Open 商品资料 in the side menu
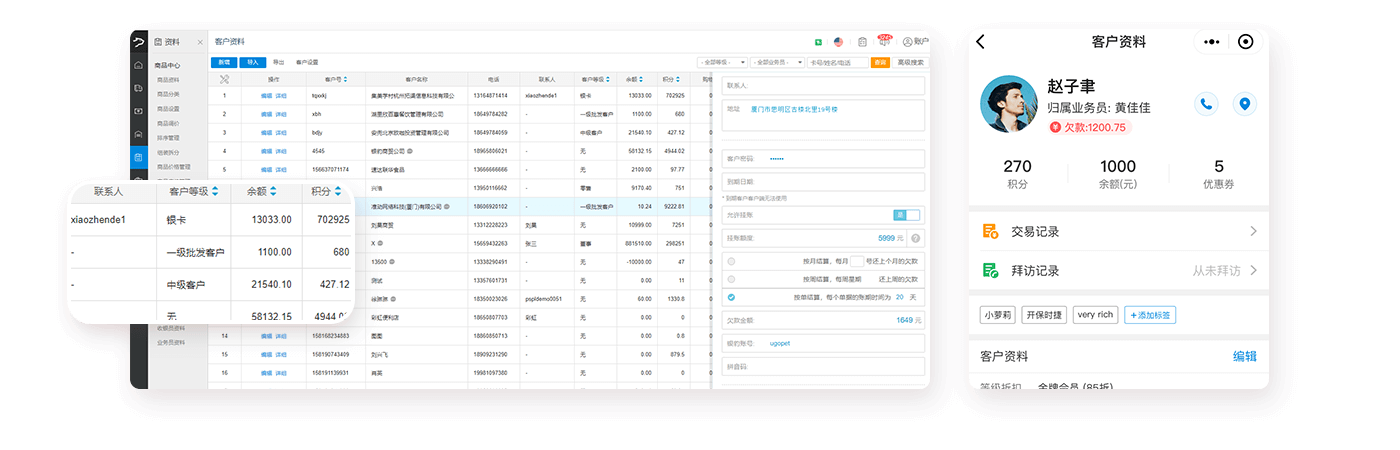This screenshot has height=450, width=1400. 168,80
